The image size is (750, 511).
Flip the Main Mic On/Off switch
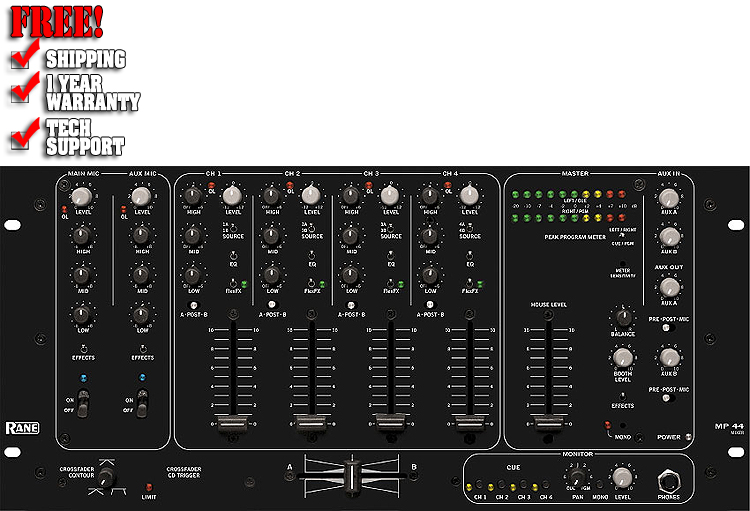pos(83,403)
